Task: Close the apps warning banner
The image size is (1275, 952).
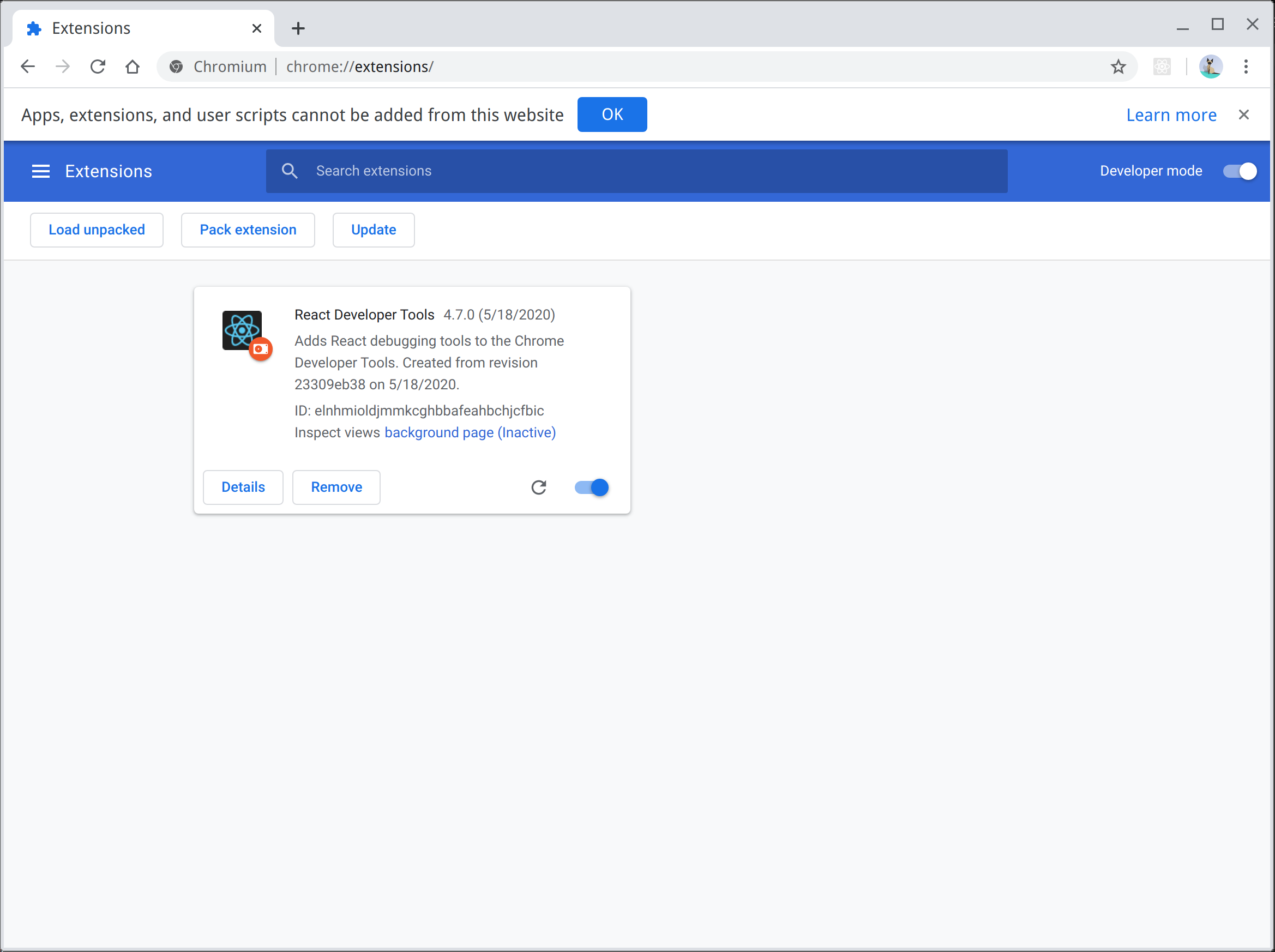Action: click(x=1243, y=114)
